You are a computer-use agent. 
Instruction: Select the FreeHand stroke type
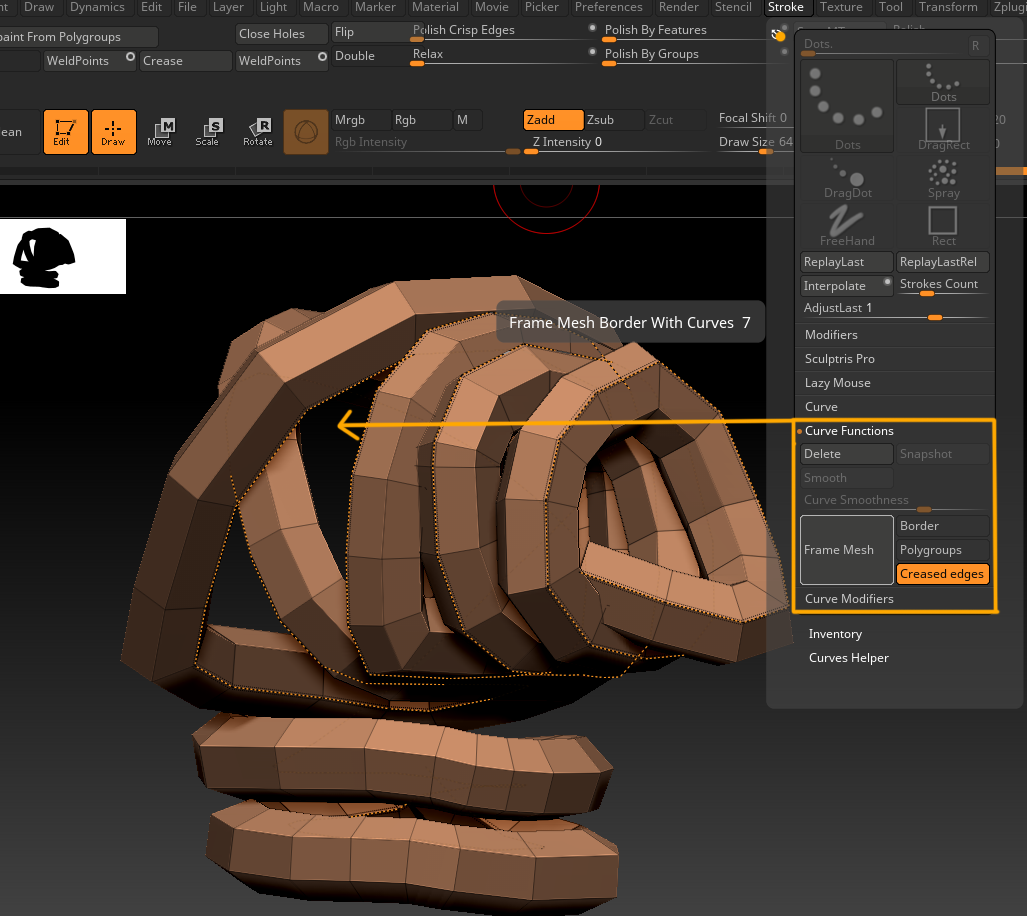tap(847, 222)
